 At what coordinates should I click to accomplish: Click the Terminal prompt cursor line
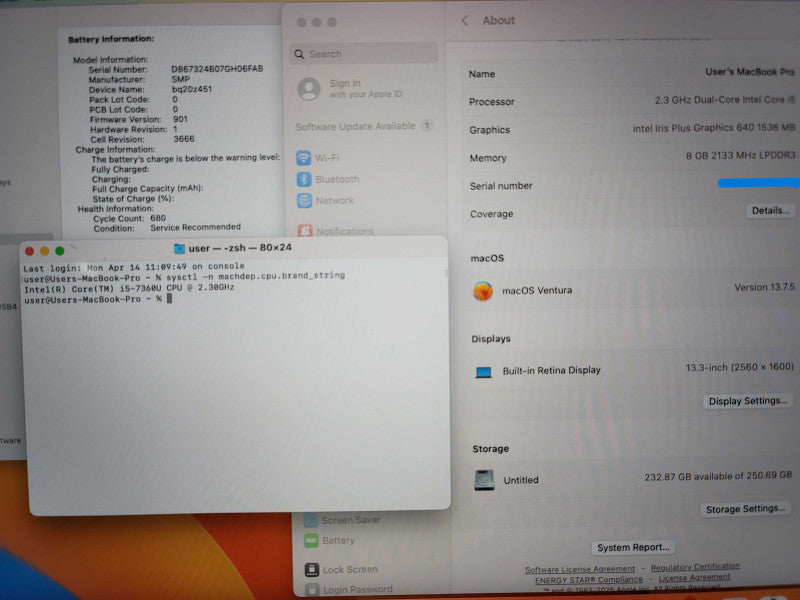(98, 299)
